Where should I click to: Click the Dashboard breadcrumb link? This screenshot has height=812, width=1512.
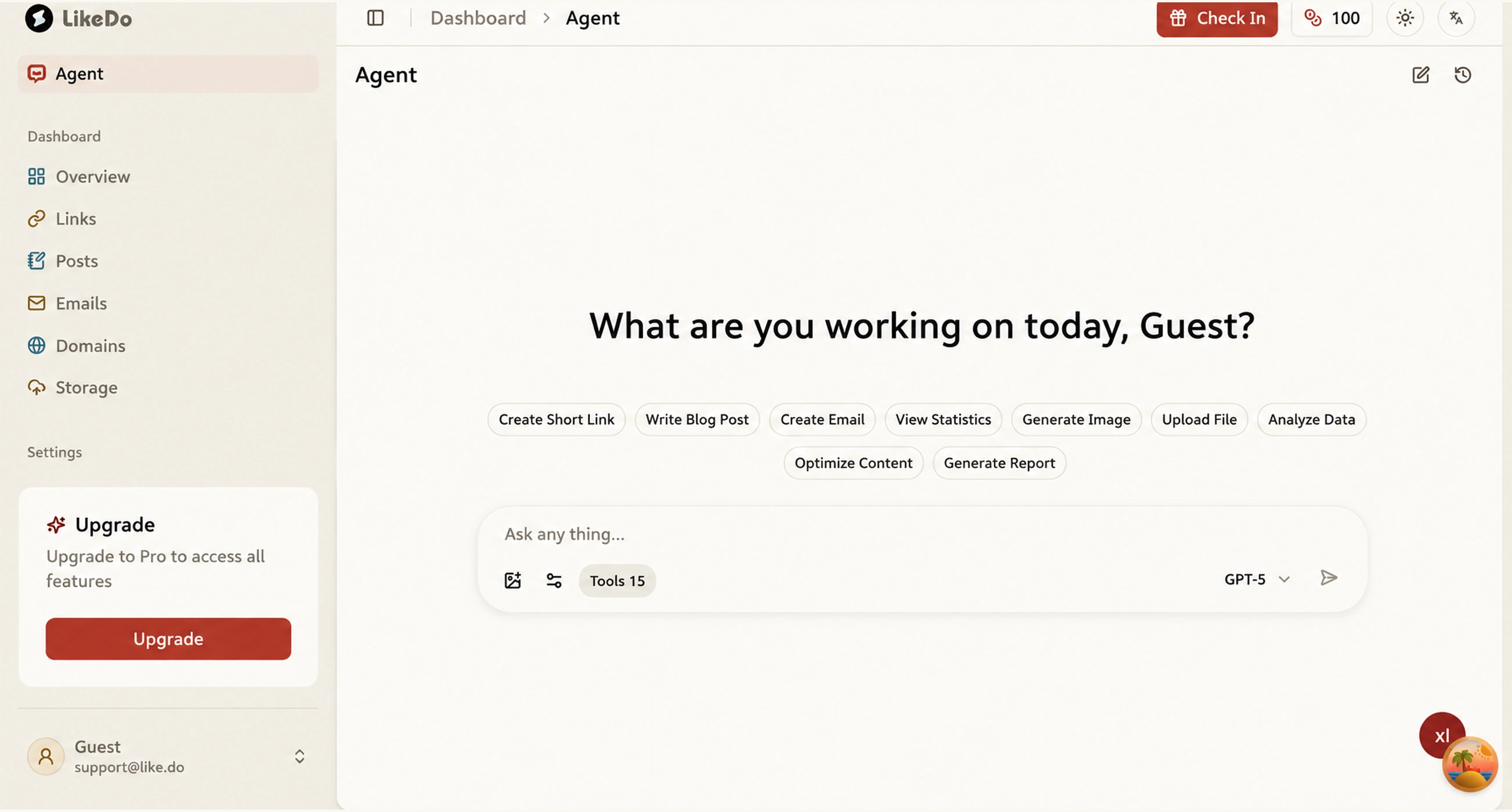coord(478,17)
